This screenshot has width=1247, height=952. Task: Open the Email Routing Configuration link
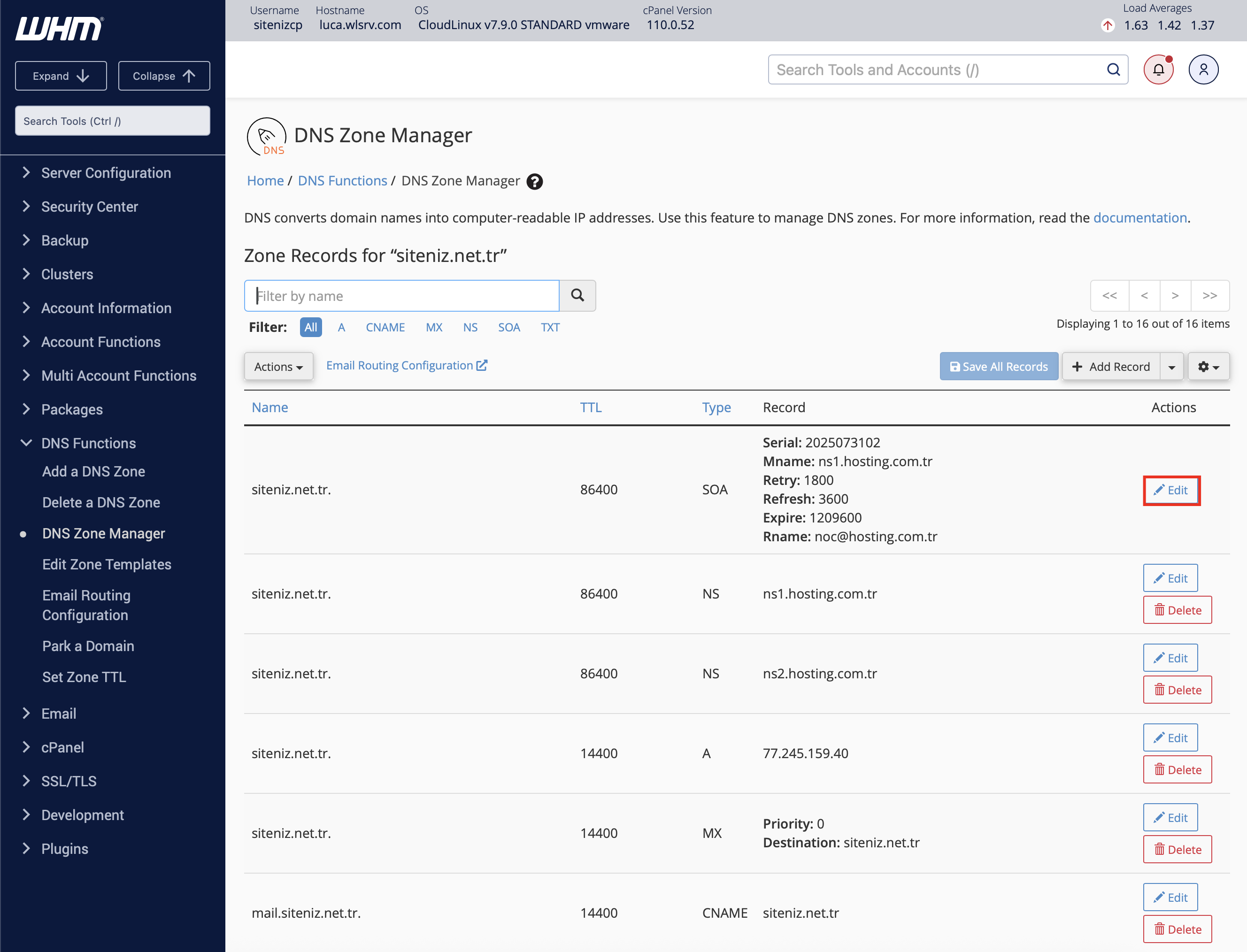[407, 366]
